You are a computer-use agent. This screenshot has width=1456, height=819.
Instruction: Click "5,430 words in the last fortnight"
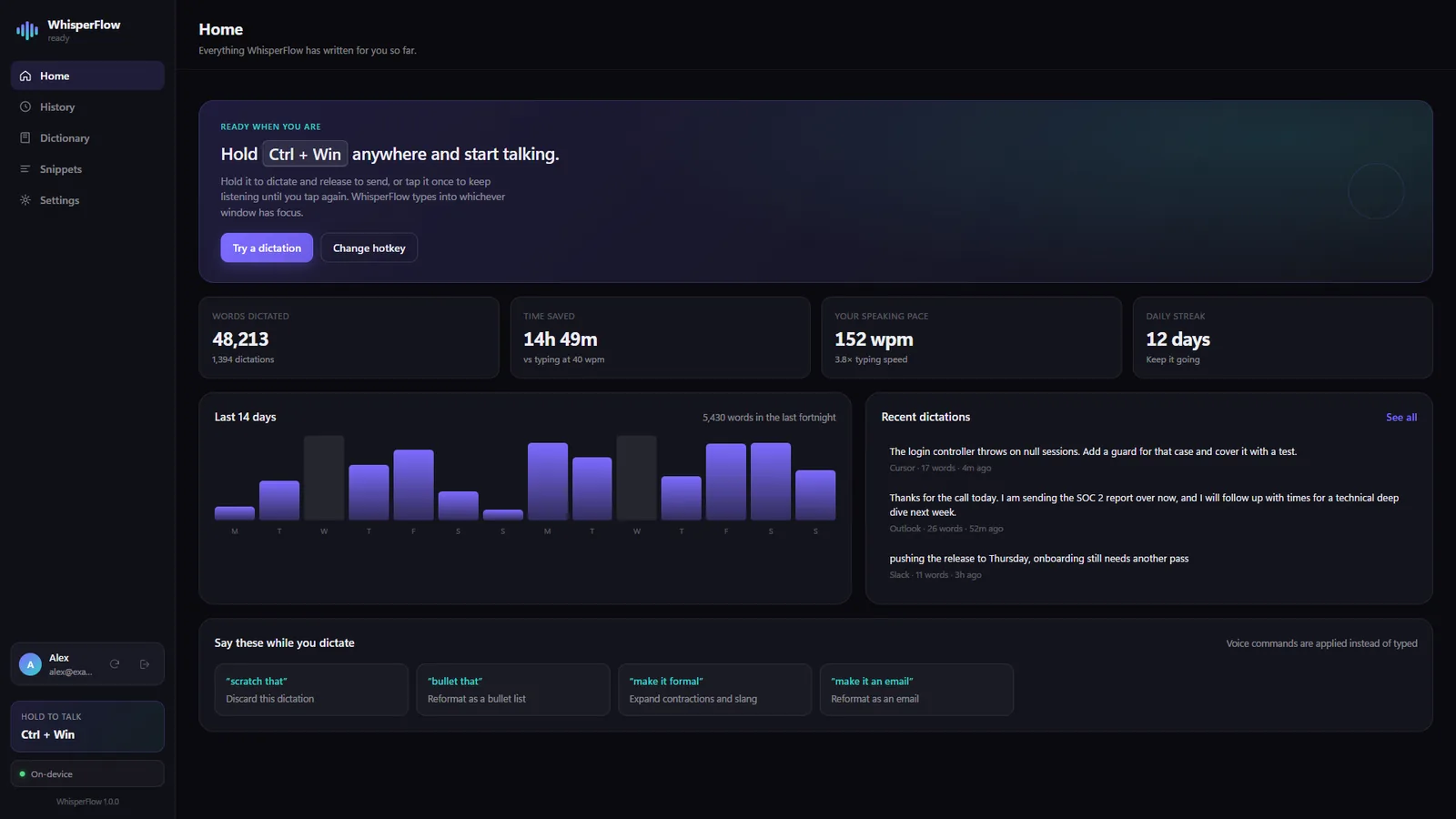(769, 418)
